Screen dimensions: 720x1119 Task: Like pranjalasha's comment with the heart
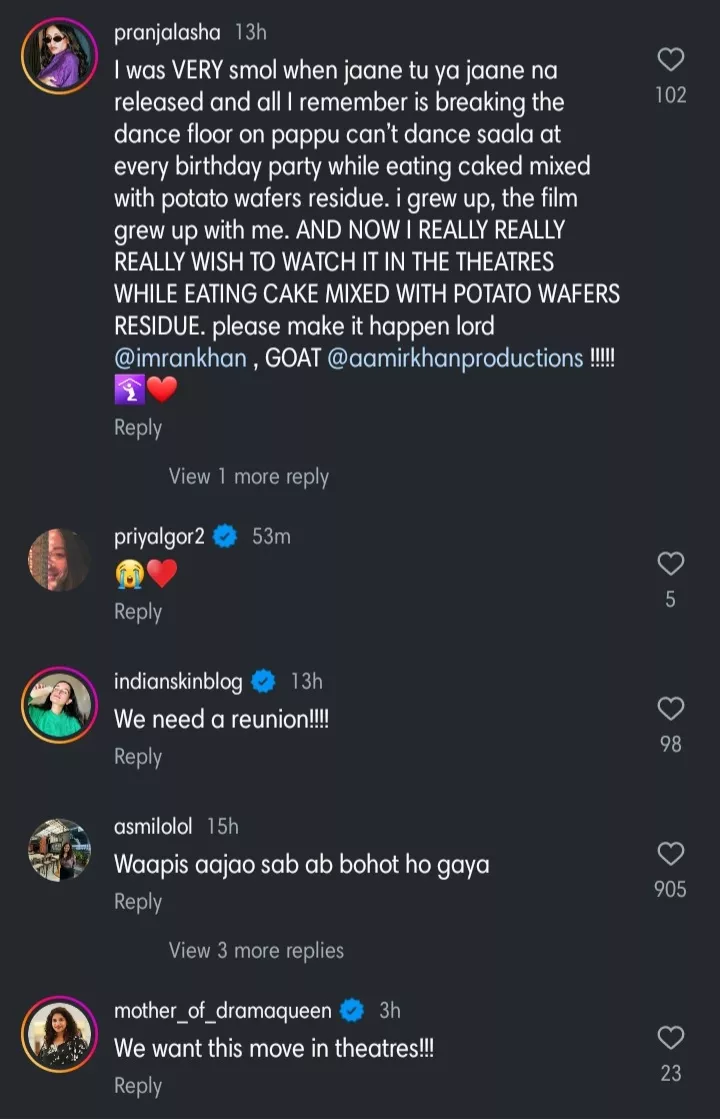tap(671, 60)
